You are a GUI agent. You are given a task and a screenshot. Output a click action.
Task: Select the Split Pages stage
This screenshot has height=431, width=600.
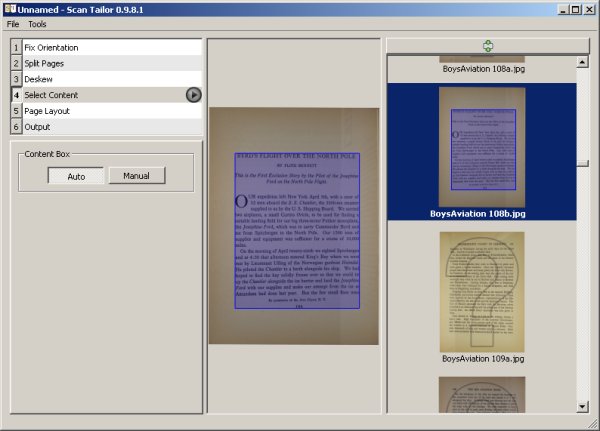(112, 63)
